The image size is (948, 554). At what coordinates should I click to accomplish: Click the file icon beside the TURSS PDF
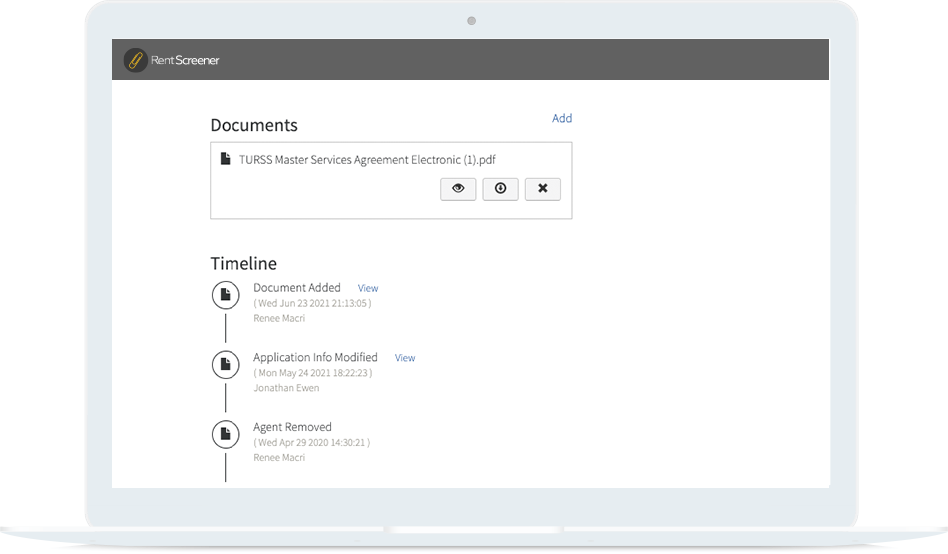pyautogui.click(x=226, y=159)
